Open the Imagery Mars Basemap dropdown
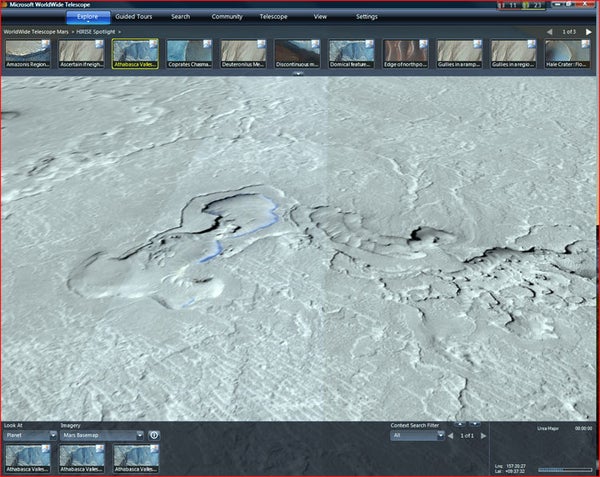 (101, 435)
